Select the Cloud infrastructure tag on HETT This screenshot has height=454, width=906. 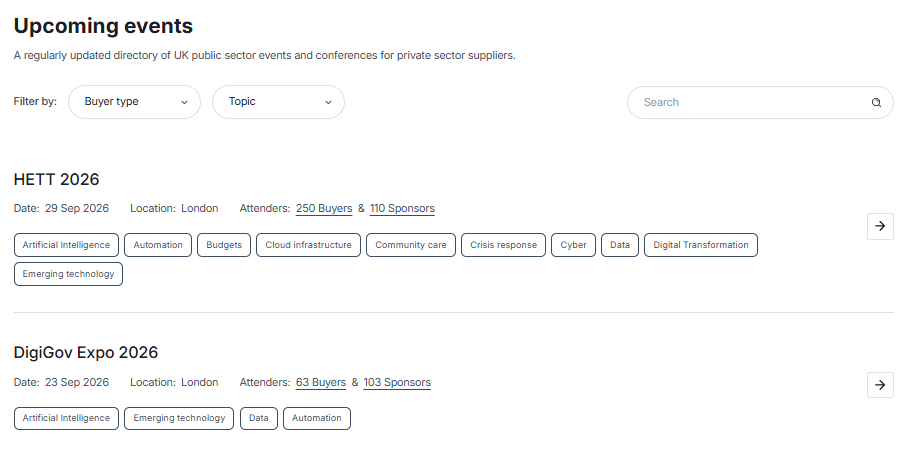(x=308, y=245)
